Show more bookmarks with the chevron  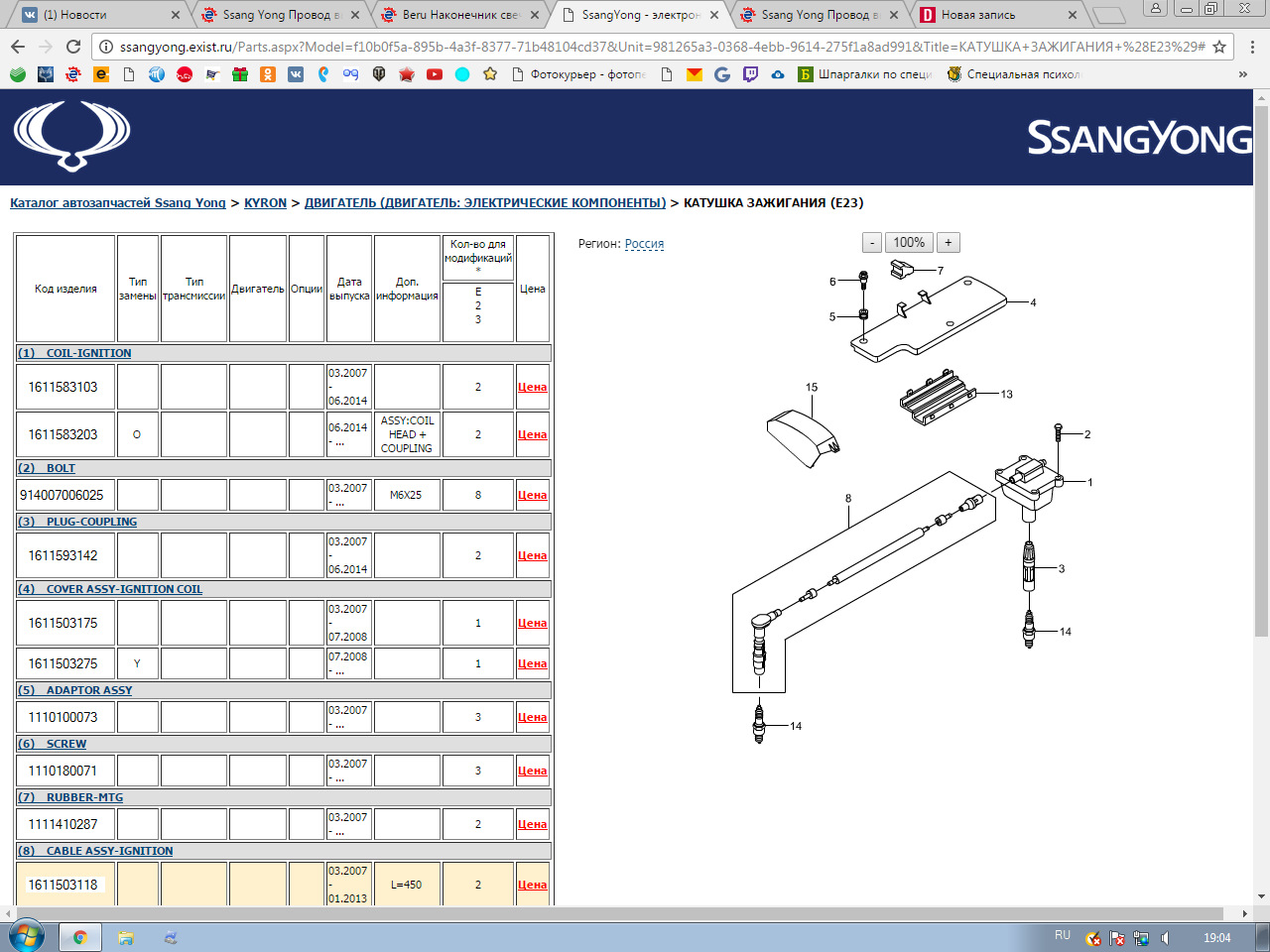[x=1243, y=74]
